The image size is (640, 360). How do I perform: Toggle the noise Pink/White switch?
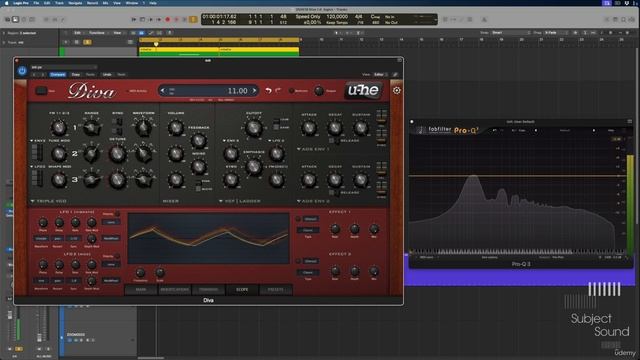pos(198,185)
